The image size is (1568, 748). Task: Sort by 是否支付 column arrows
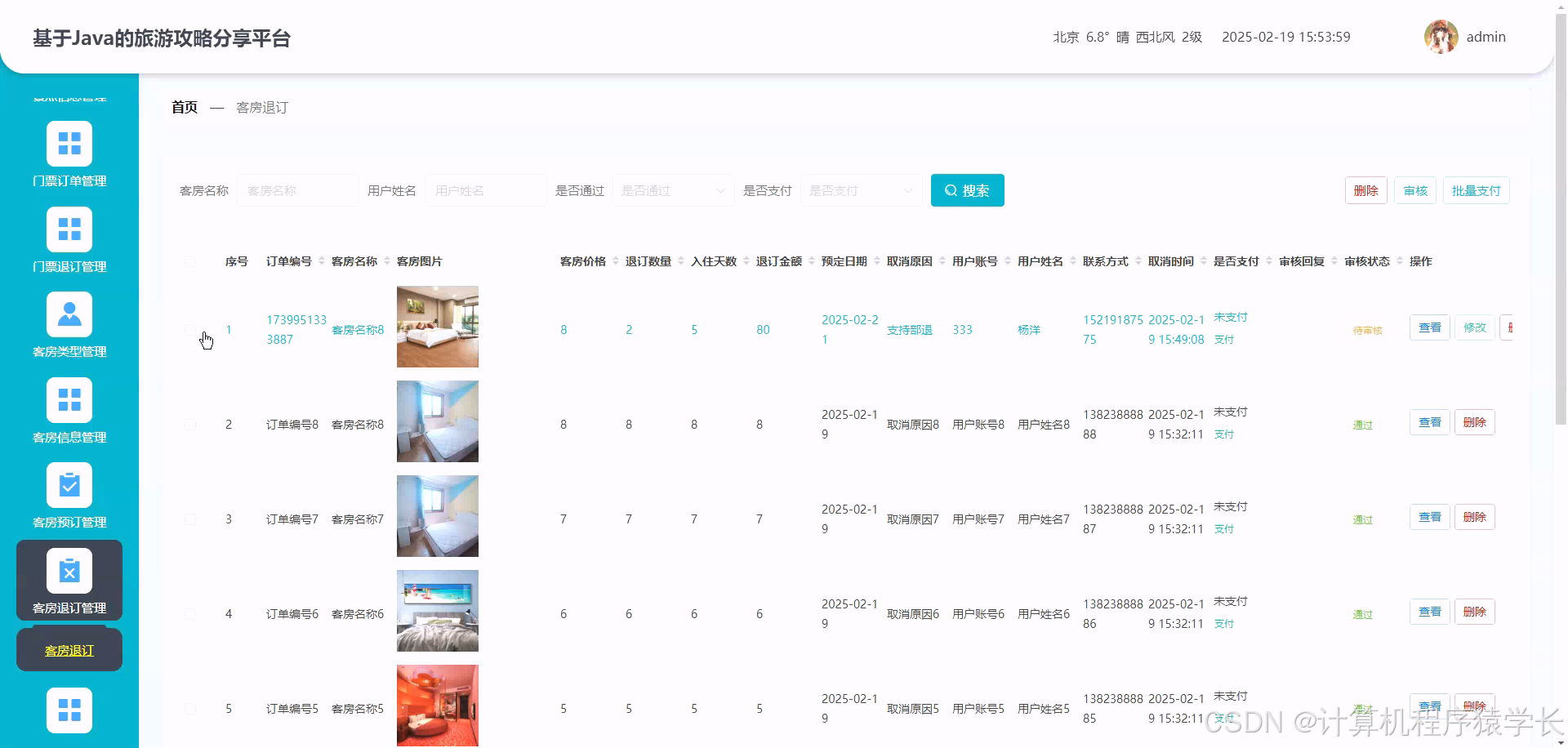[x=1269, y=261]
